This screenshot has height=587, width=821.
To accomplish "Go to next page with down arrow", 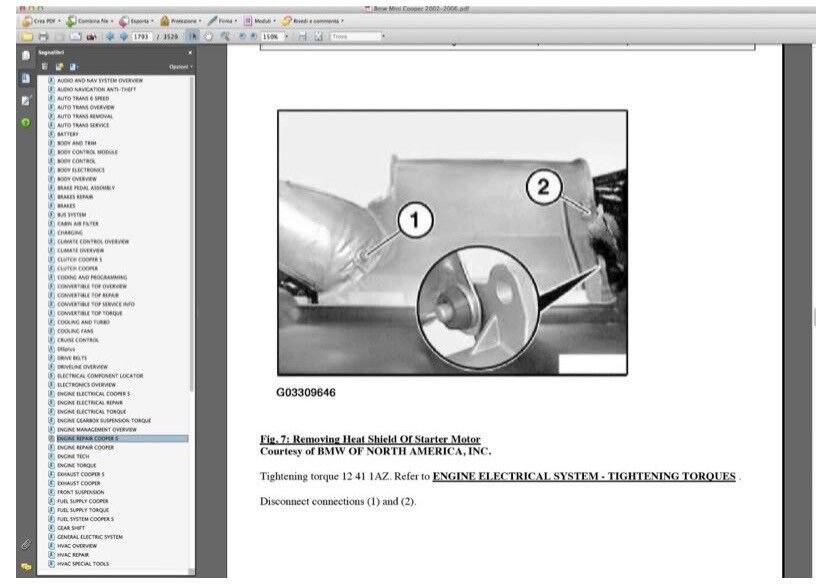I will tap(124, 36).
